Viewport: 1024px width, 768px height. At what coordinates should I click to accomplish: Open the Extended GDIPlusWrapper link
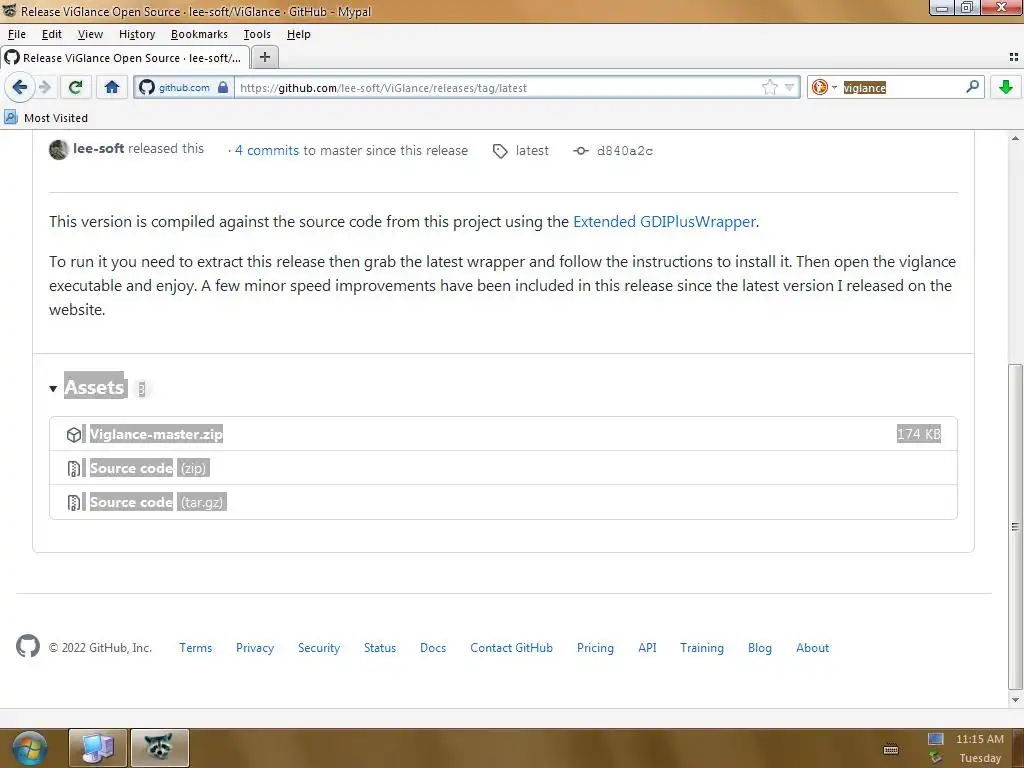(x=664, y=221)
